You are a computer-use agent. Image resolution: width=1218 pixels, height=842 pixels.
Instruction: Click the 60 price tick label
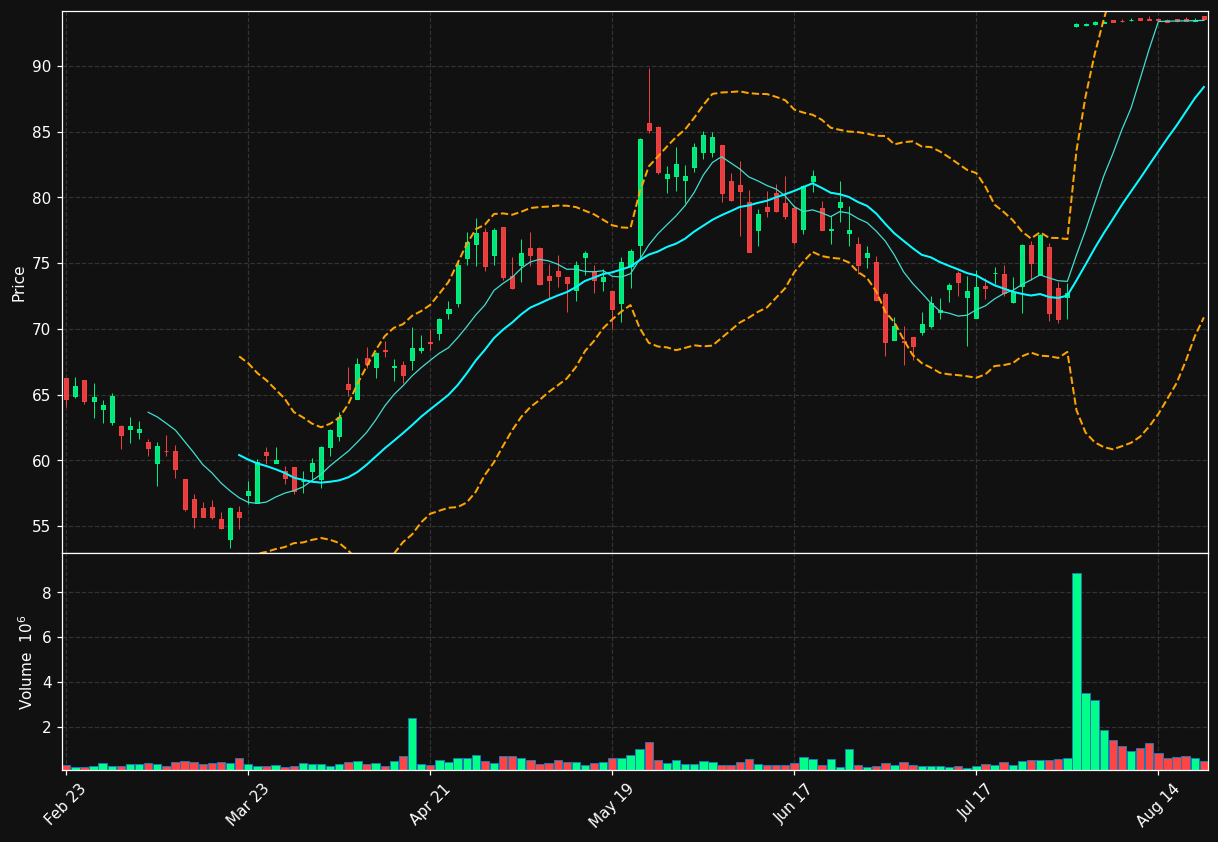click(41, 461)
